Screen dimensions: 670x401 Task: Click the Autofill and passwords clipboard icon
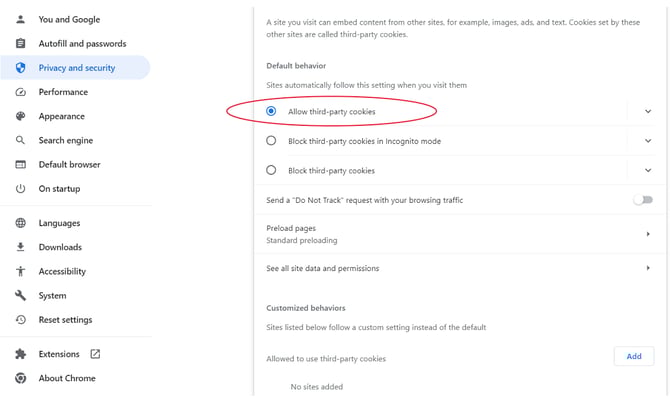pos(20,44)
